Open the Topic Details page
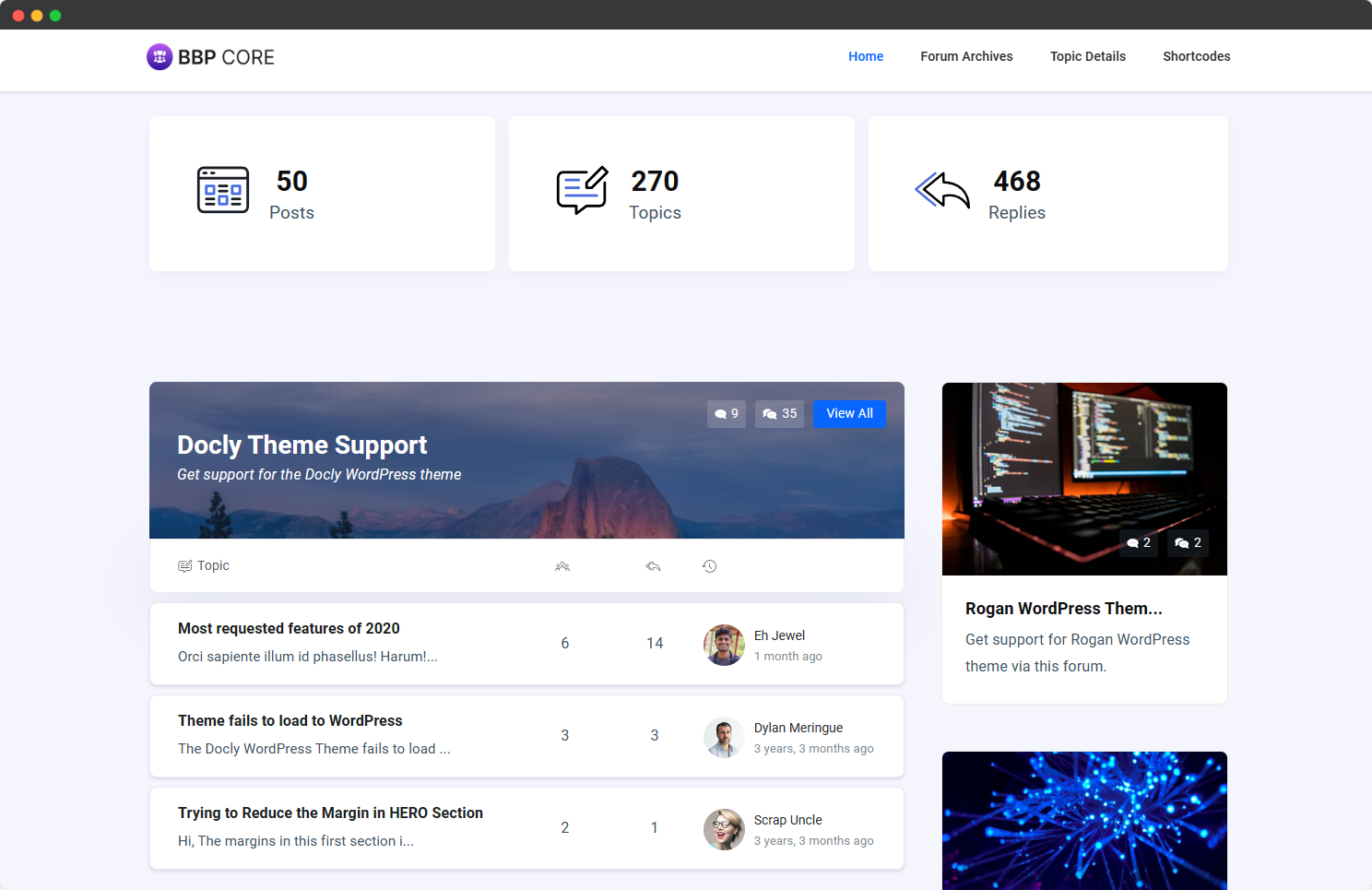This screenshot has width=1372, height=890. coord(1088,56)
